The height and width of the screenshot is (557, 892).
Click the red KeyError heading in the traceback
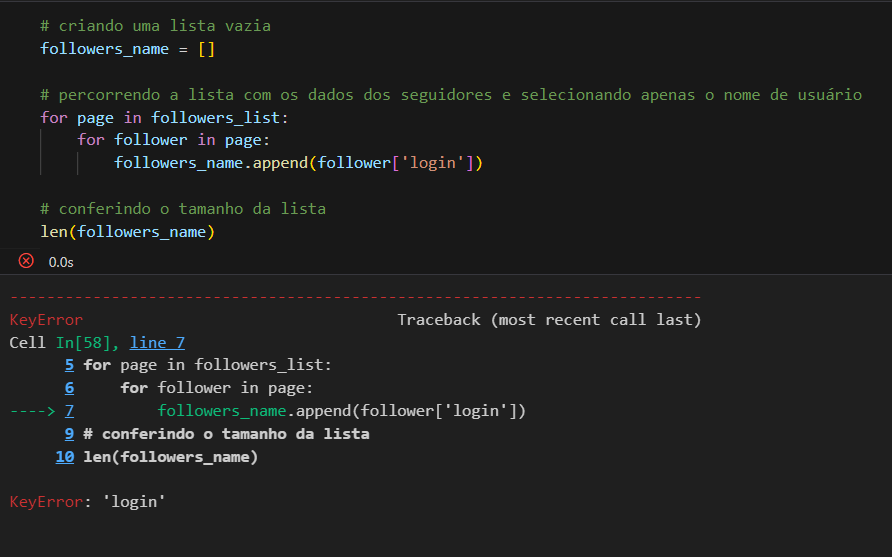46,320
